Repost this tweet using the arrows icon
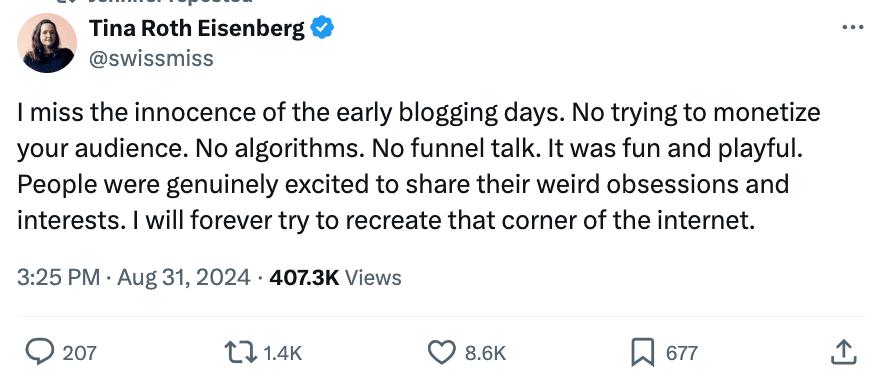The width and height of the screenshot is (880, 390). pyautogui.click(x=240, y=352)
